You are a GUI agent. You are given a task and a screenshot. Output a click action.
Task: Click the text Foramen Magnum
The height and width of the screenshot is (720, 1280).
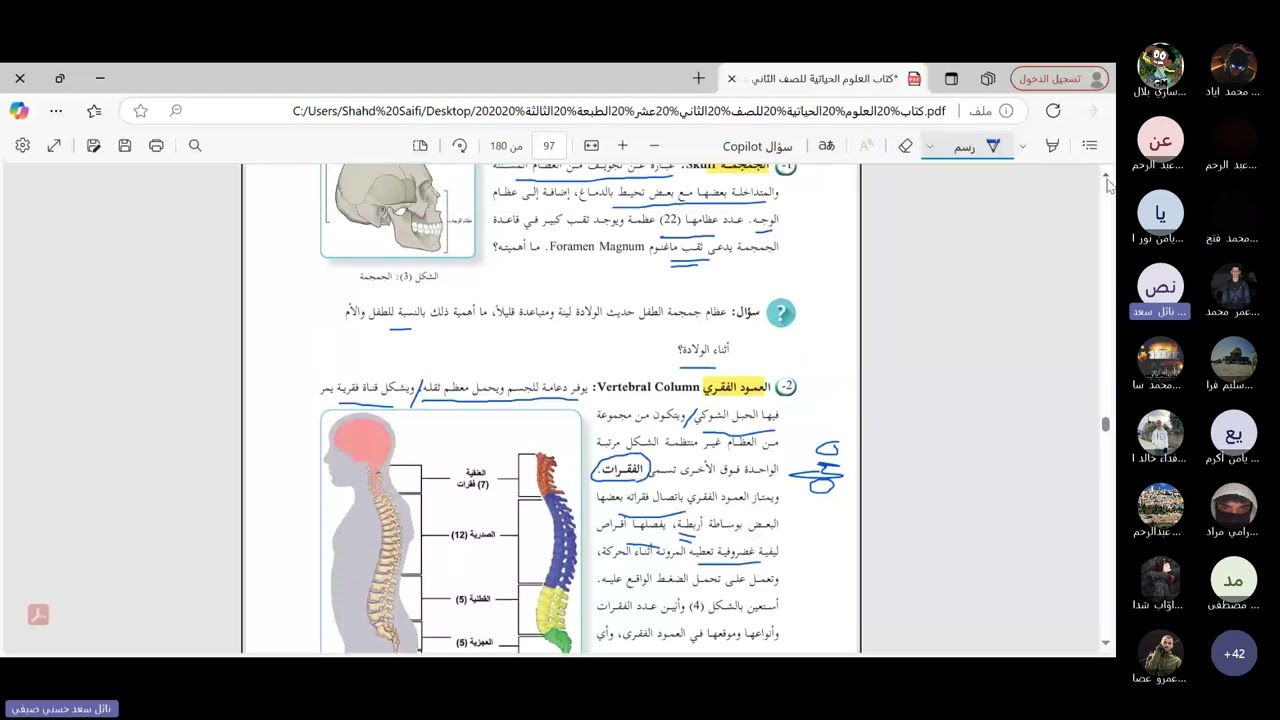tap(596, 246)
